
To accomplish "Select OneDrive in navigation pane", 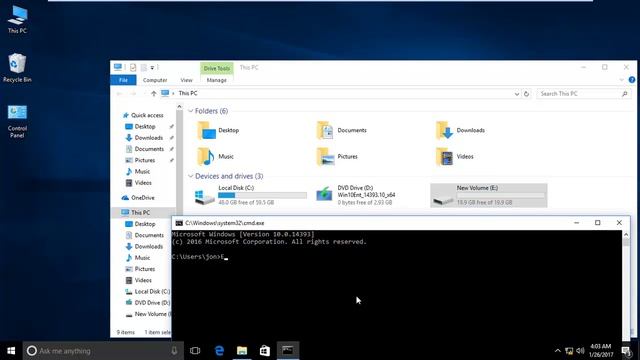I will (x=139, y=198).
